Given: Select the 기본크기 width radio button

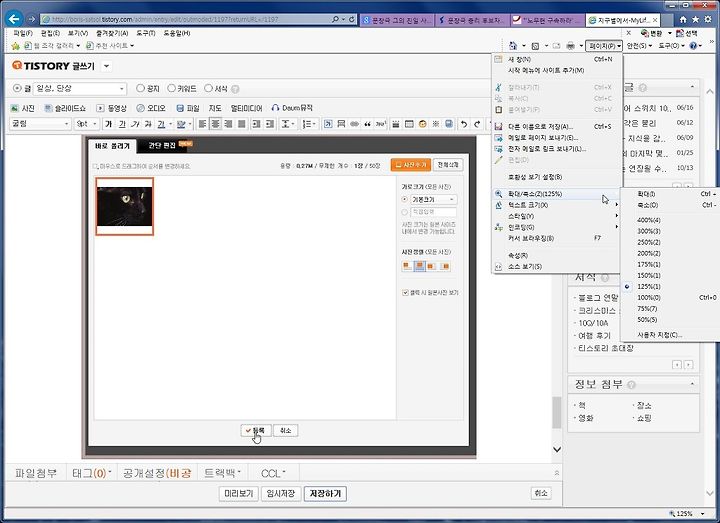Looking at the screenshot, I should [x=405, y=200].
